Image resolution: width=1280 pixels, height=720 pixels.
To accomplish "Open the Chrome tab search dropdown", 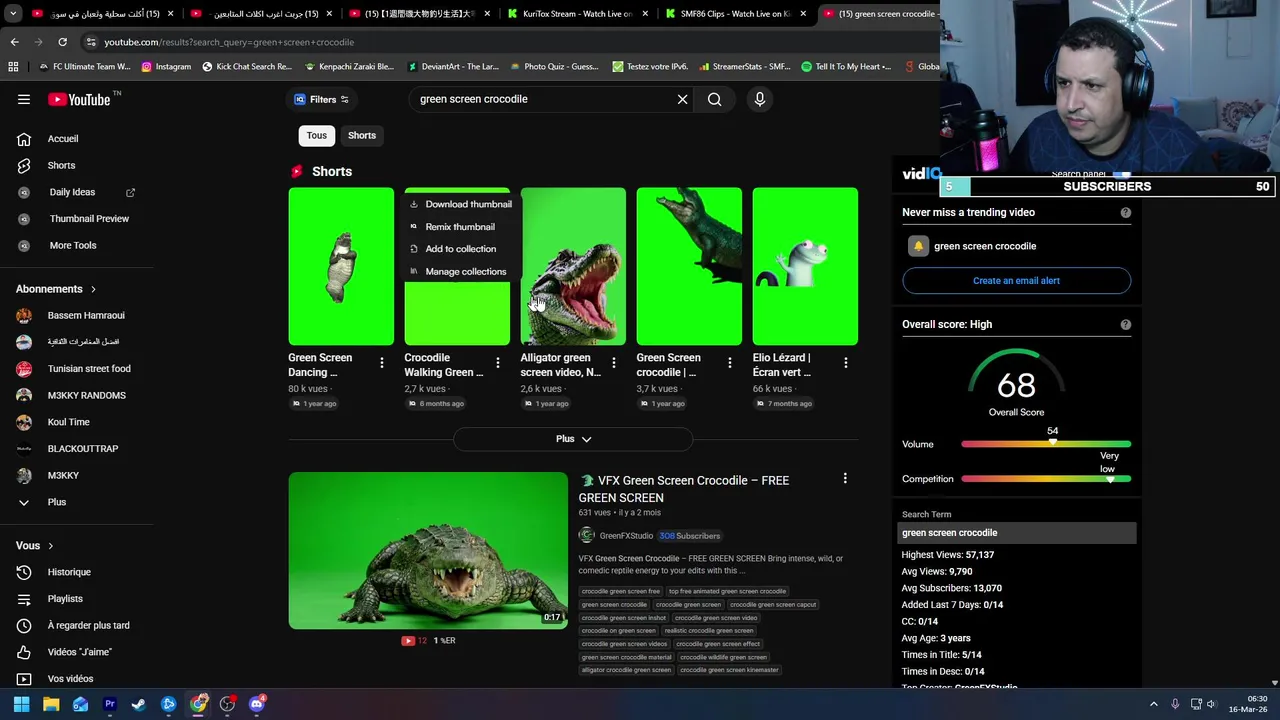I will click(13, 14).
